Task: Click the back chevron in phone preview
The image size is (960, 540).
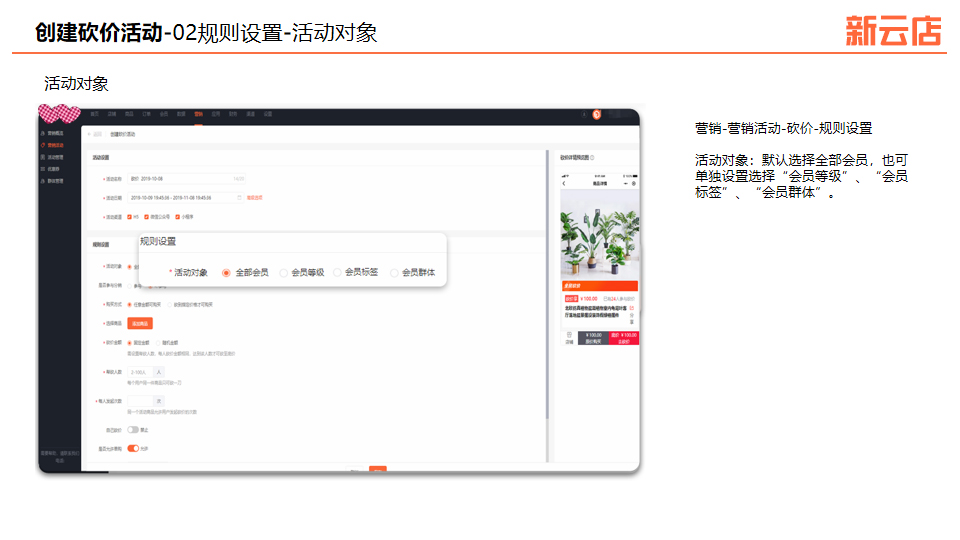Action: 564,184
